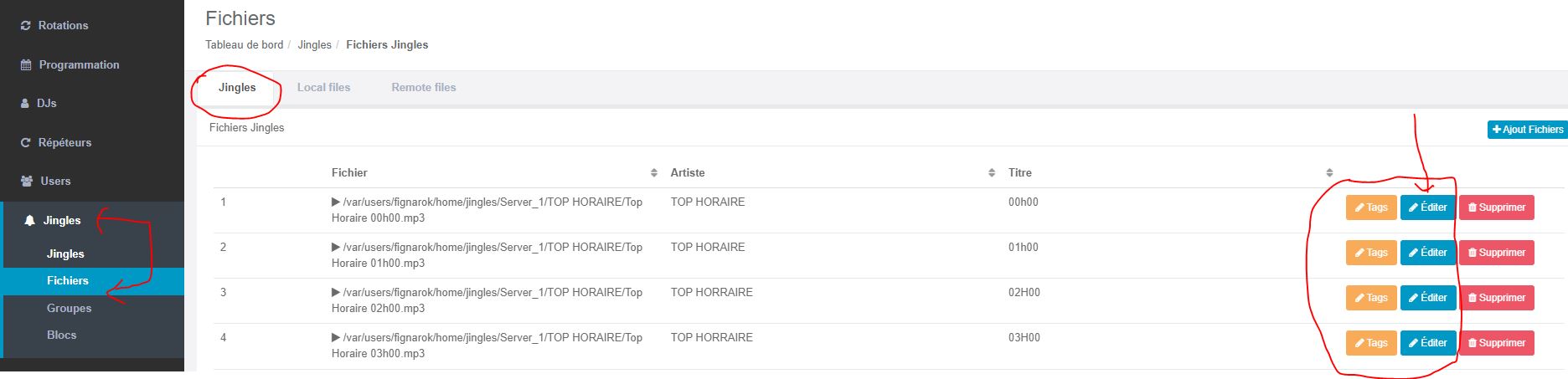1568x379 pixels.
Task: Switch to Remote files tab
Action: point(424,87)
